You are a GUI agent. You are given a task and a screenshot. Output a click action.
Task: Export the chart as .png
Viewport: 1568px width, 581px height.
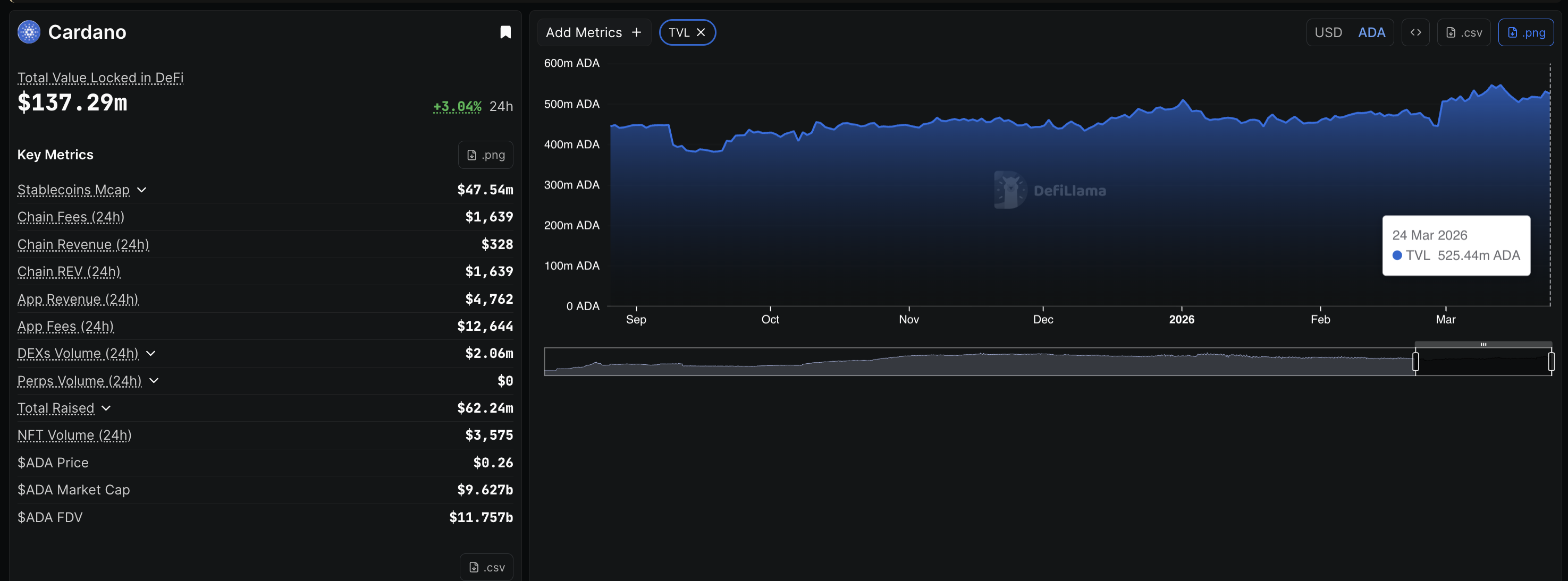pyautogui.click(x=1525, y=32)
